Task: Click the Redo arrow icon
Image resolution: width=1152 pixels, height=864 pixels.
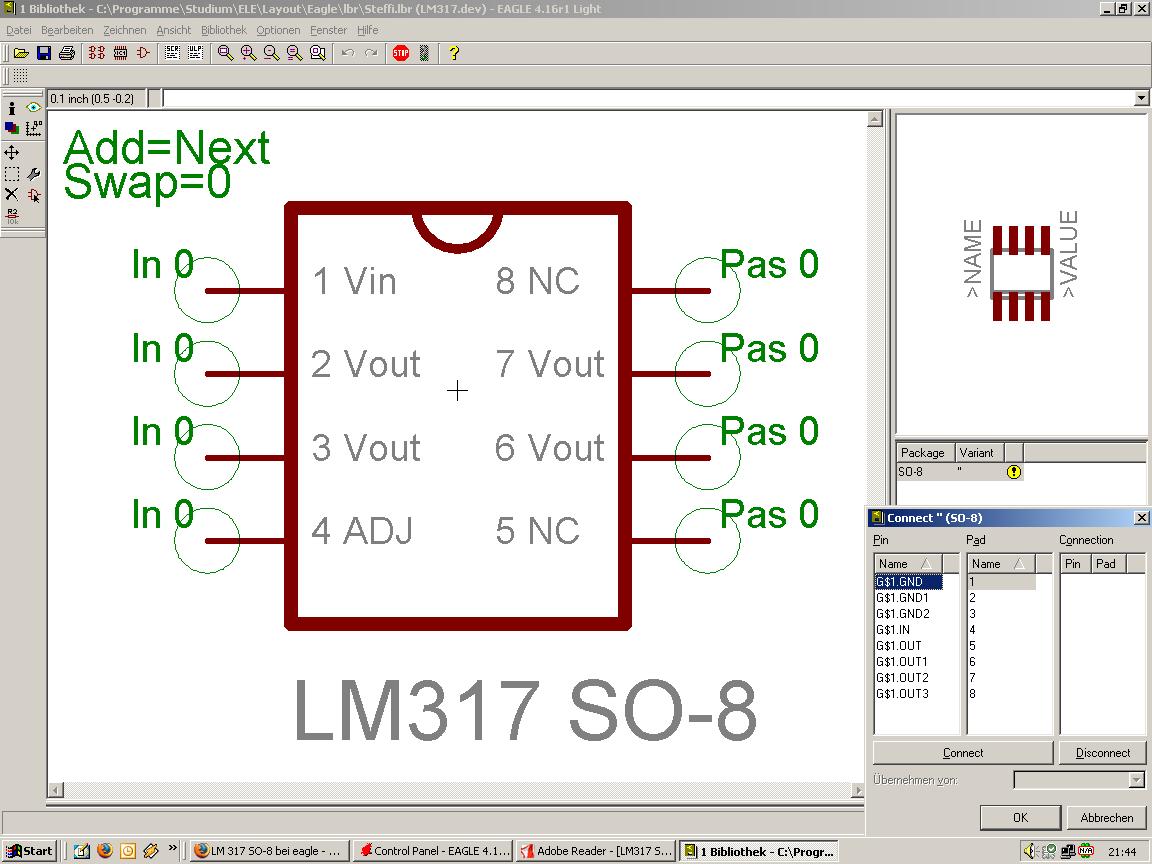Action: [x=371, y=53]
